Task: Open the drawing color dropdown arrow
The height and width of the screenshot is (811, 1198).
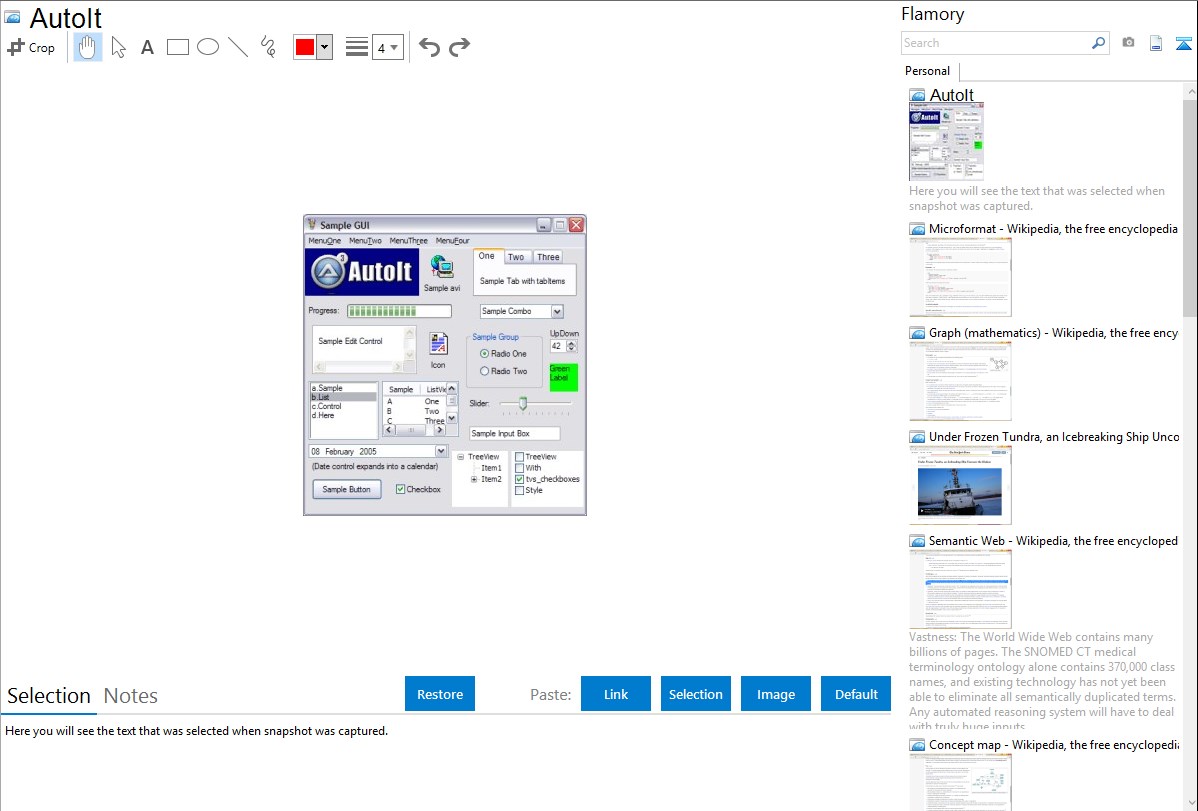Action: (324, 47)
